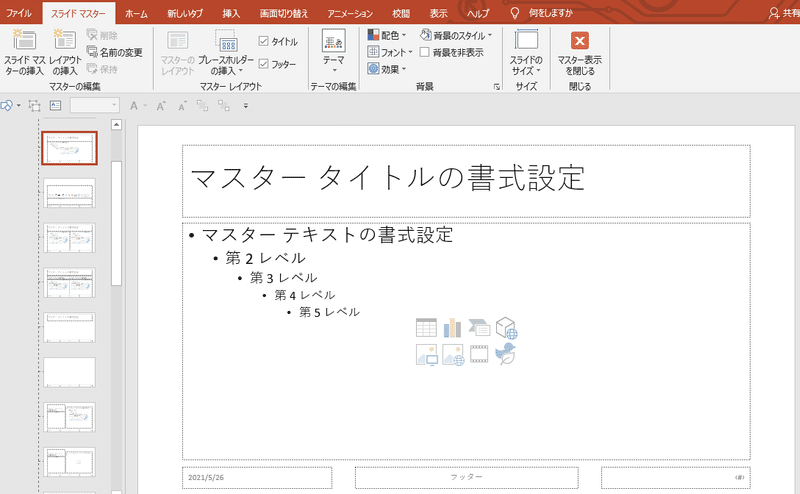This screenshot has height=494, width=800.
Task: Select the slide master thumbnail with red border
Action: [x=69, y=148]
